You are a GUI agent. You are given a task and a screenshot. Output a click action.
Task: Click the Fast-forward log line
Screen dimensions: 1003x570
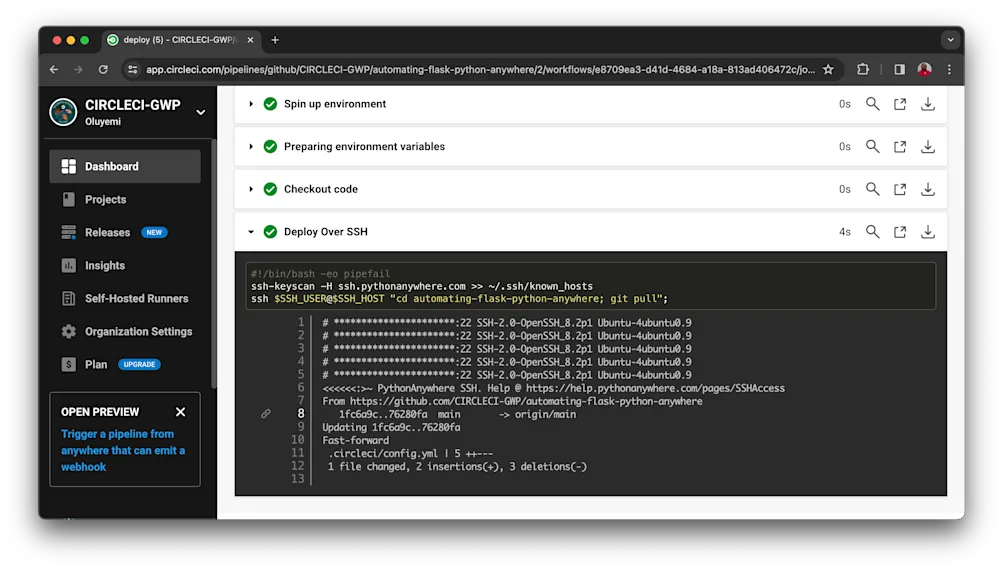click(x=355, y=440)
